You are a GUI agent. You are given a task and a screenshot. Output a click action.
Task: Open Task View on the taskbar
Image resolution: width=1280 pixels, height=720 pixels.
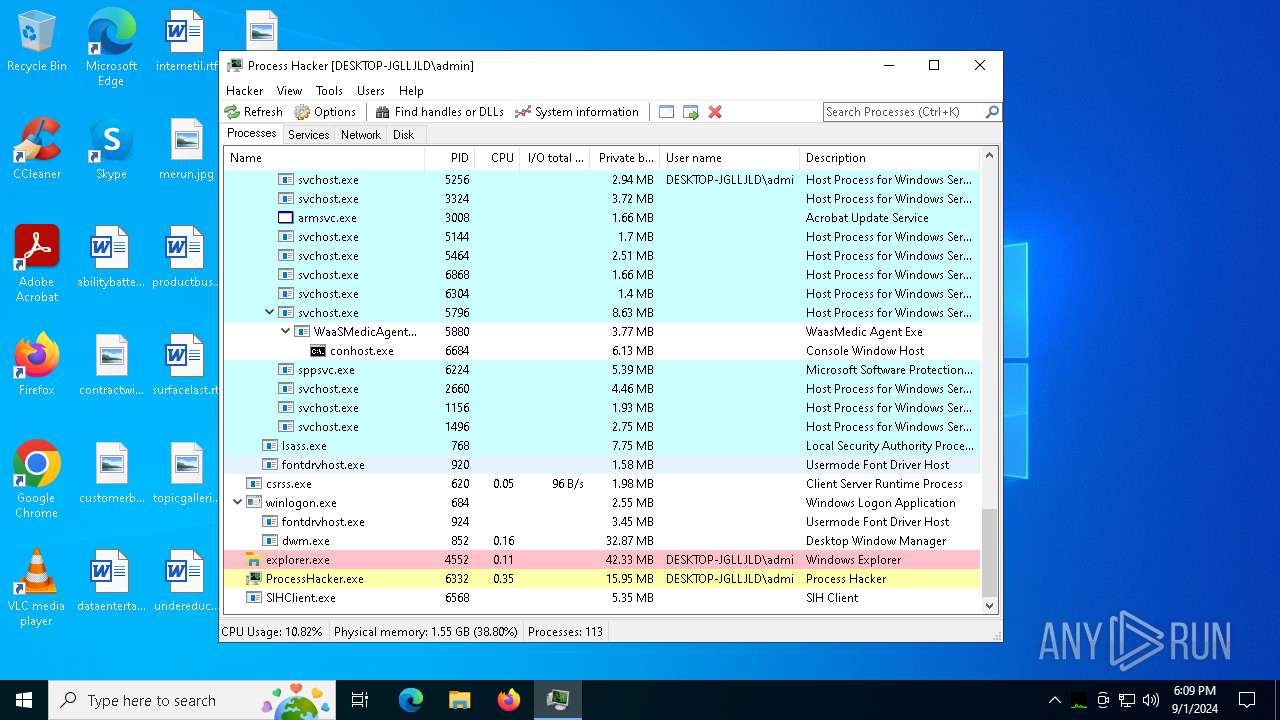tap(360, 700)
